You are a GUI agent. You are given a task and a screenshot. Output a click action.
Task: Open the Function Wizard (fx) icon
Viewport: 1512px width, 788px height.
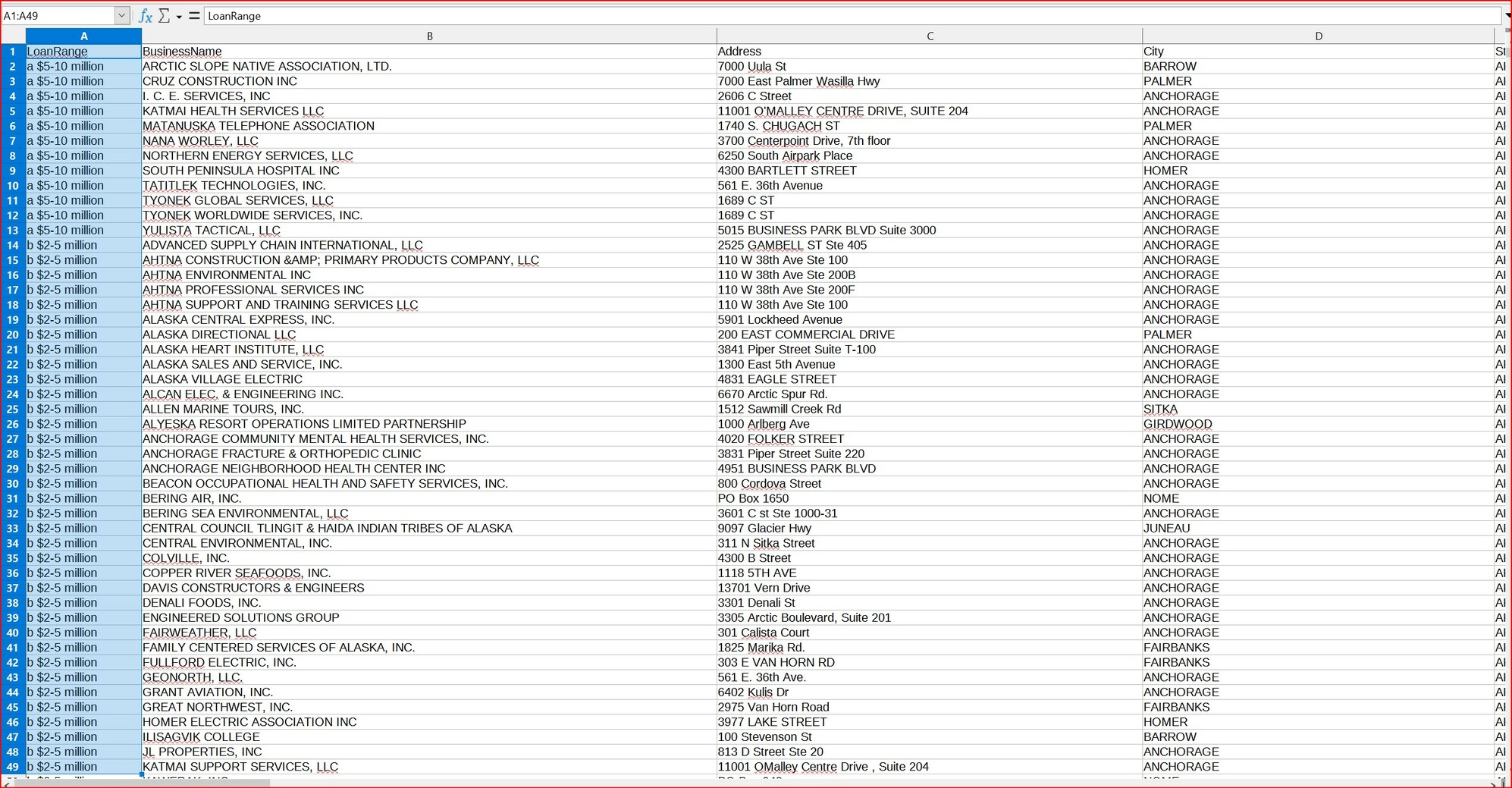146,16
